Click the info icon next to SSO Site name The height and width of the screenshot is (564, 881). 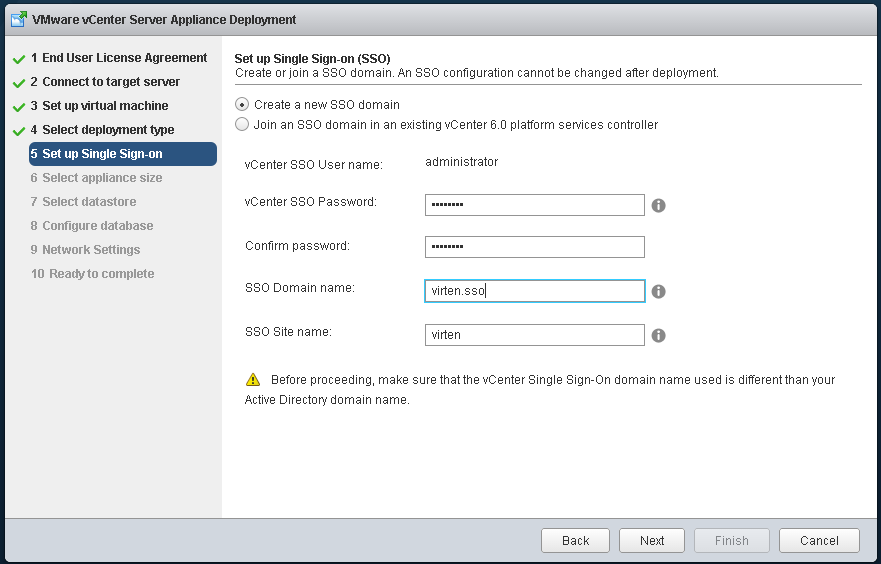pos(659,335)
